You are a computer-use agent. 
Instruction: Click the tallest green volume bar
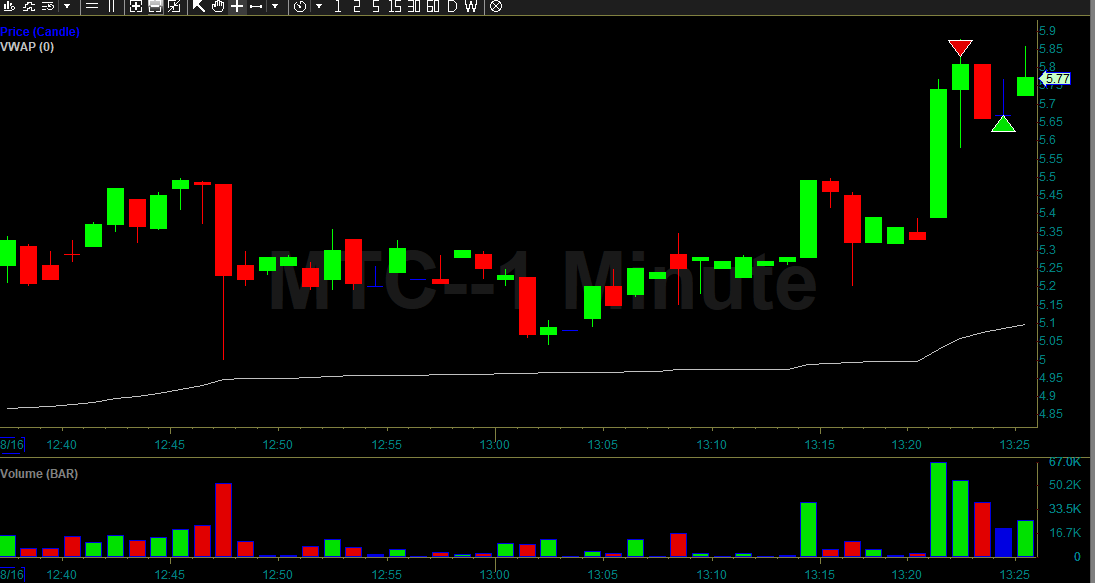pyautogui.click(x=938, y=509)
